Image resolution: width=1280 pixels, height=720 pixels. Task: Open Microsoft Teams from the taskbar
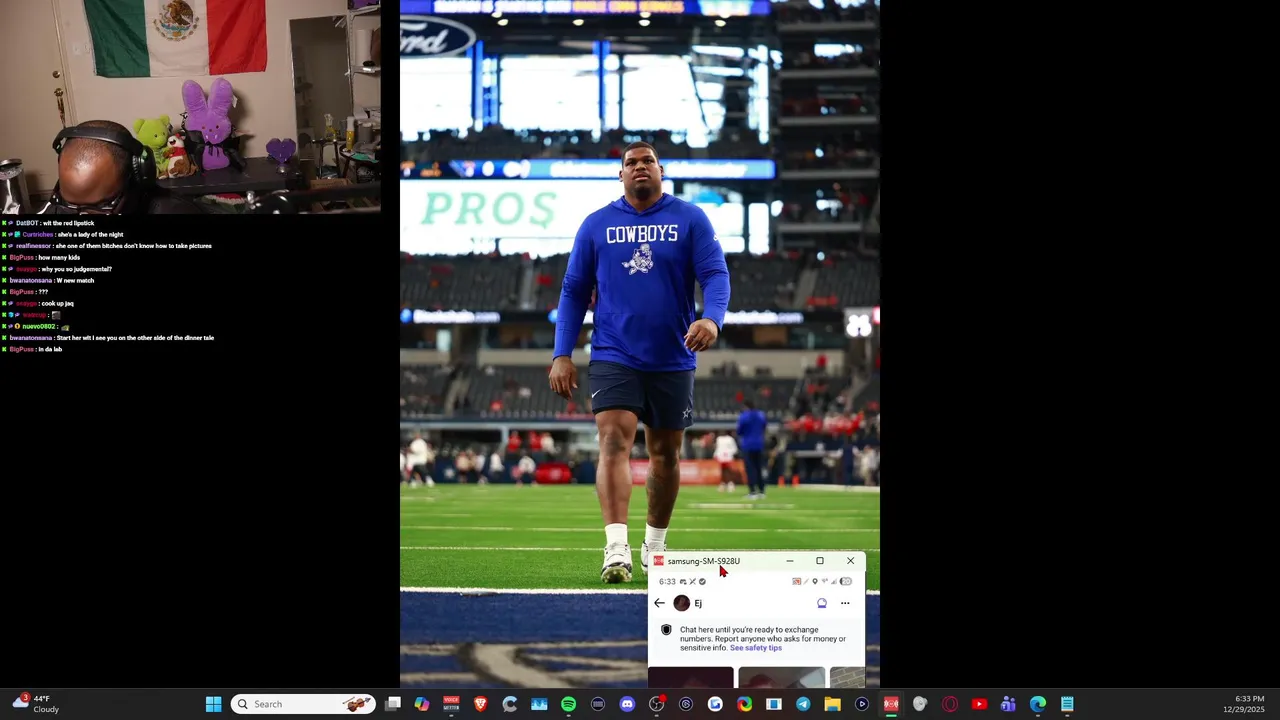pyautogui.click(x=1008, y=704)
